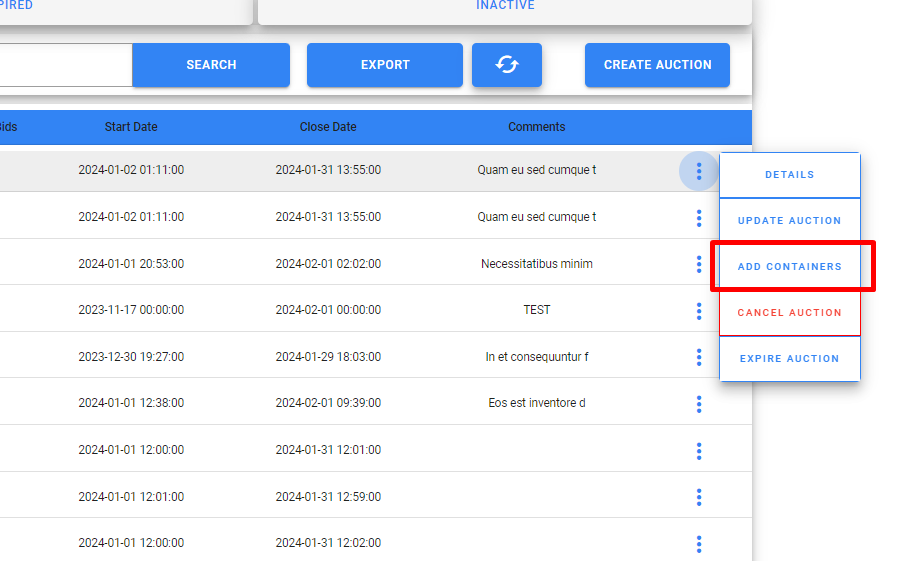This screenshot has width=912, height=561.
Task: Select Expire Auction menu entry
Action: [789, 359]
